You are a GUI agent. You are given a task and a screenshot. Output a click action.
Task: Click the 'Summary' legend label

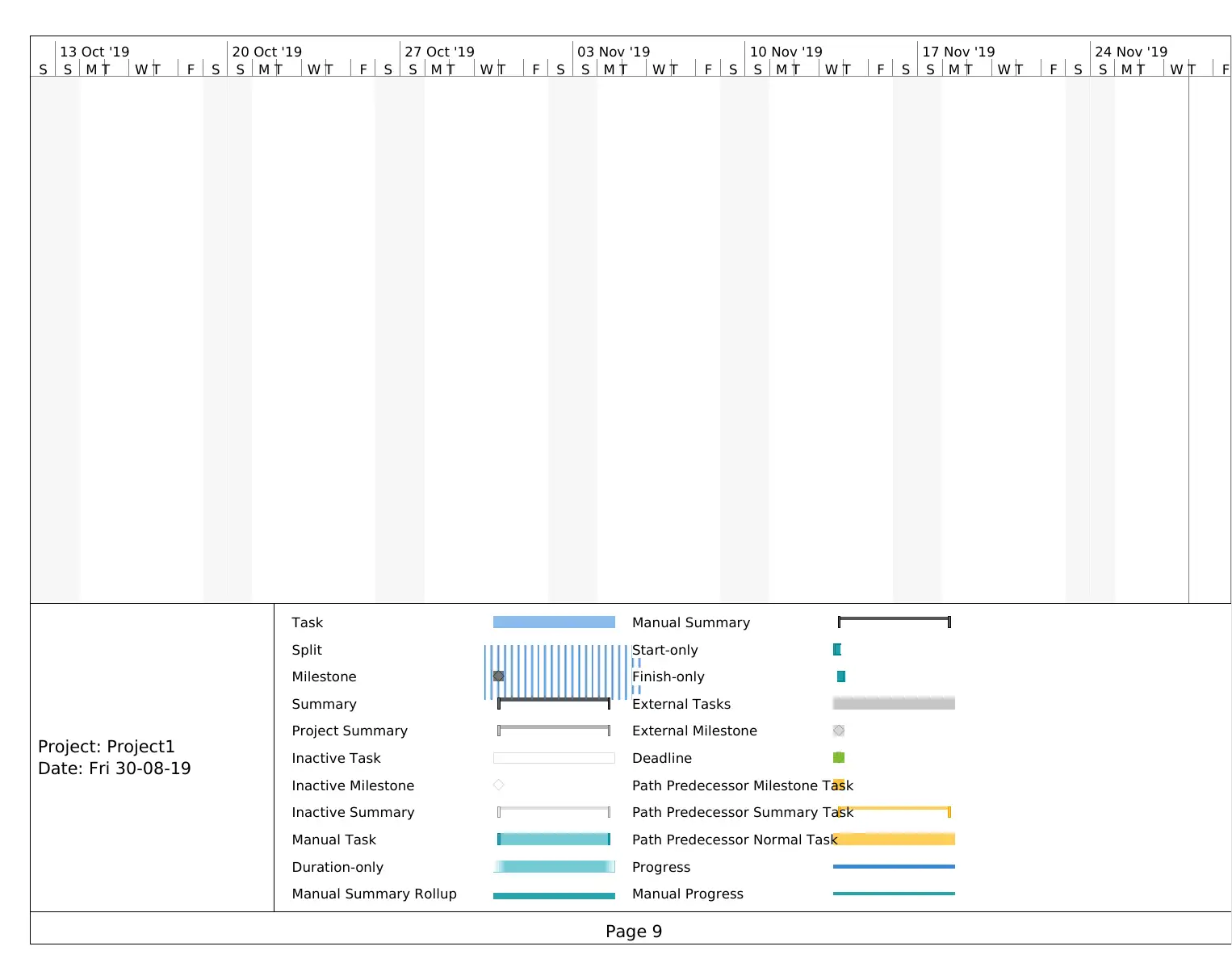click(x=324, y=704)
